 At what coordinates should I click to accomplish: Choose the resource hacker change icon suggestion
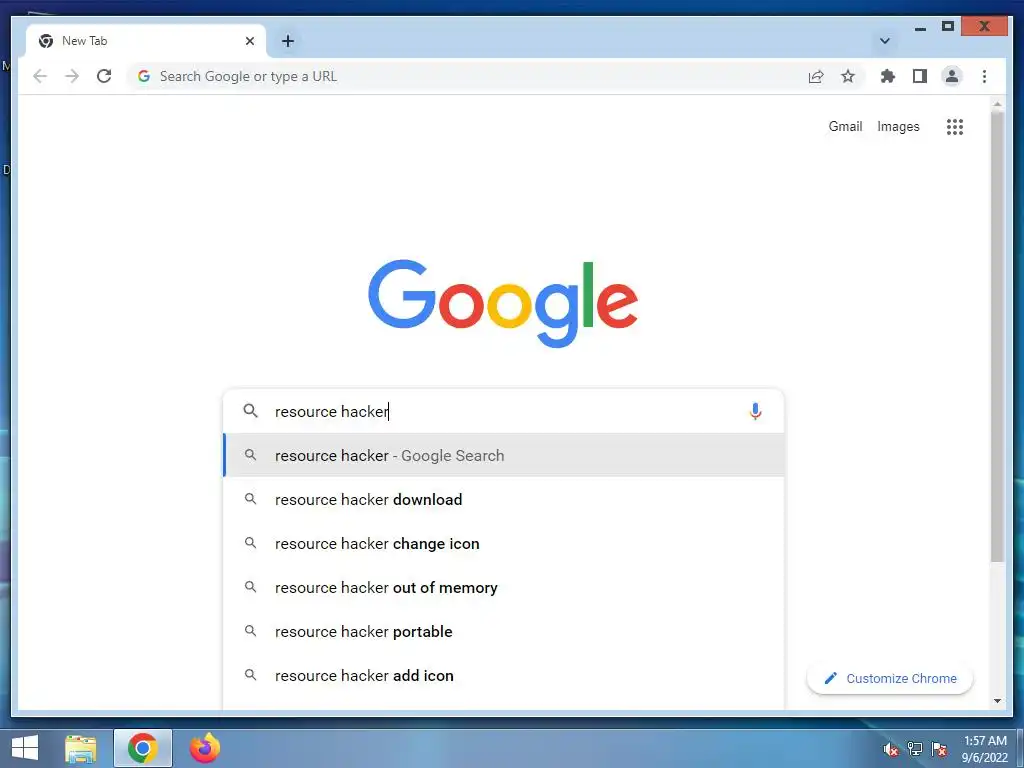(504, 543)
